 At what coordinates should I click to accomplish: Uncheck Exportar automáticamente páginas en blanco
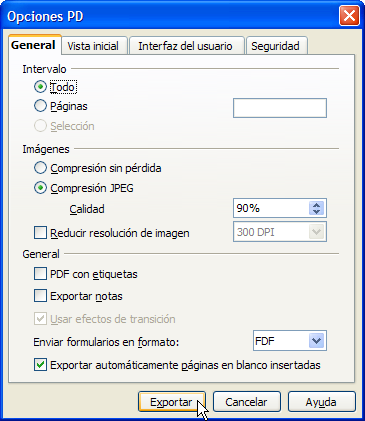click(x=40, y=365)
